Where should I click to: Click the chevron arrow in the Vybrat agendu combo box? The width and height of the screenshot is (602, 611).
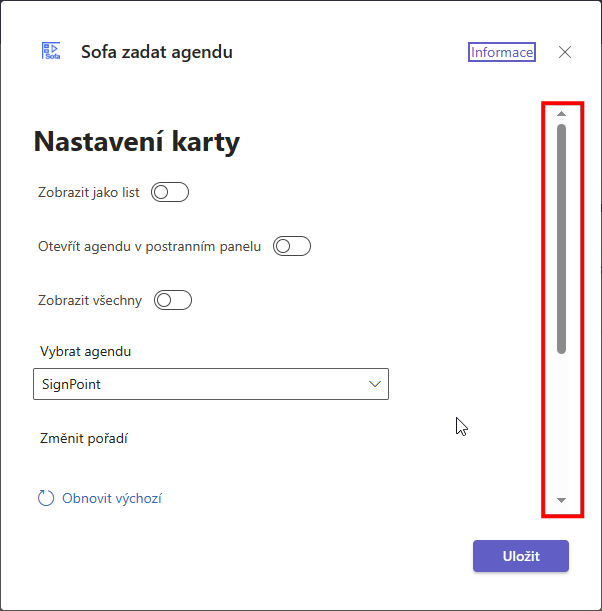(x=375, y=384)
